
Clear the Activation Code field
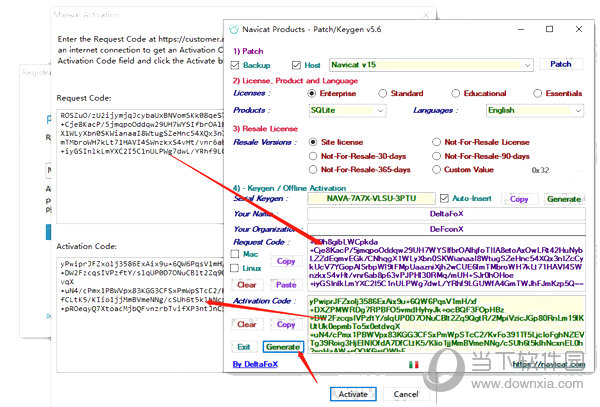[x=246, y=324]
